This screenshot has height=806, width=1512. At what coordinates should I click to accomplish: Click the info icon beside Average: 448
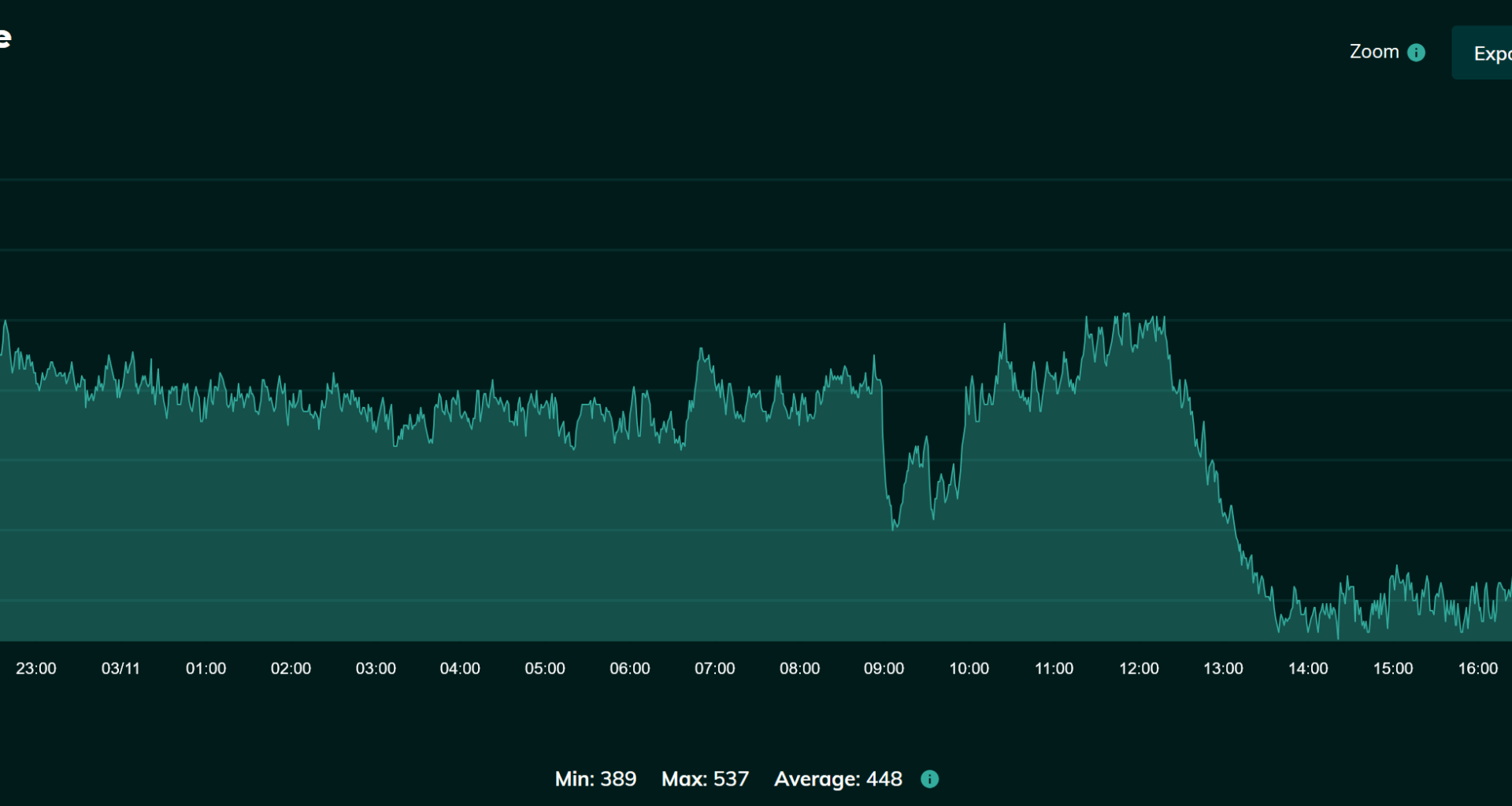(930, 779)
